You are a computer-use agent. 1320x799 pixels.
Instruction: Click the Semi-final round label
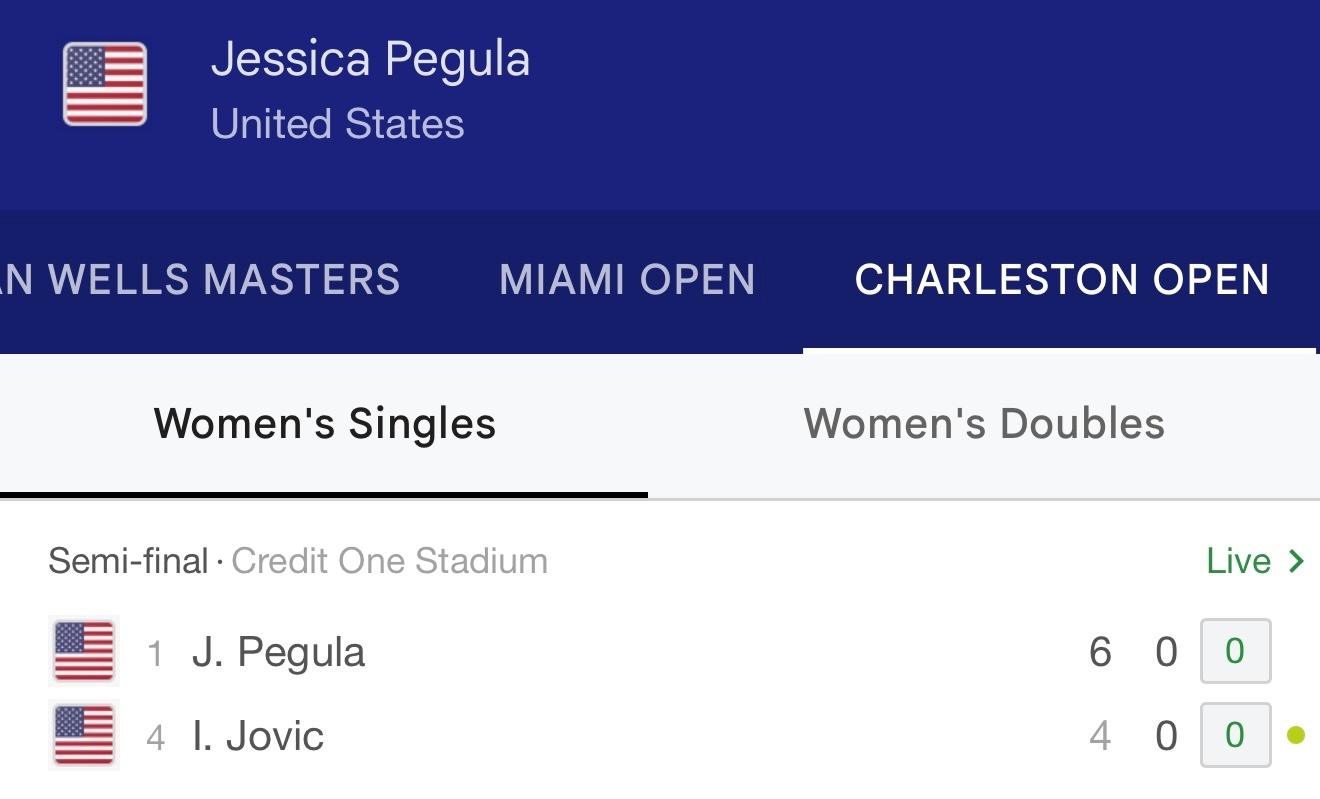pos(128,561)
